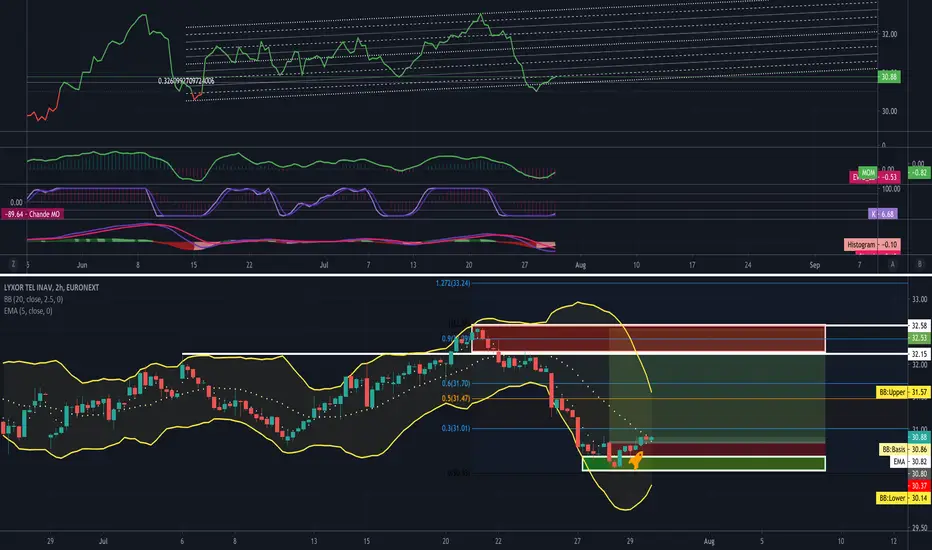The height and width of the screenshot is (550, 932).
Task: Click the gray 30.80 price label
Action: coord(919,474)
